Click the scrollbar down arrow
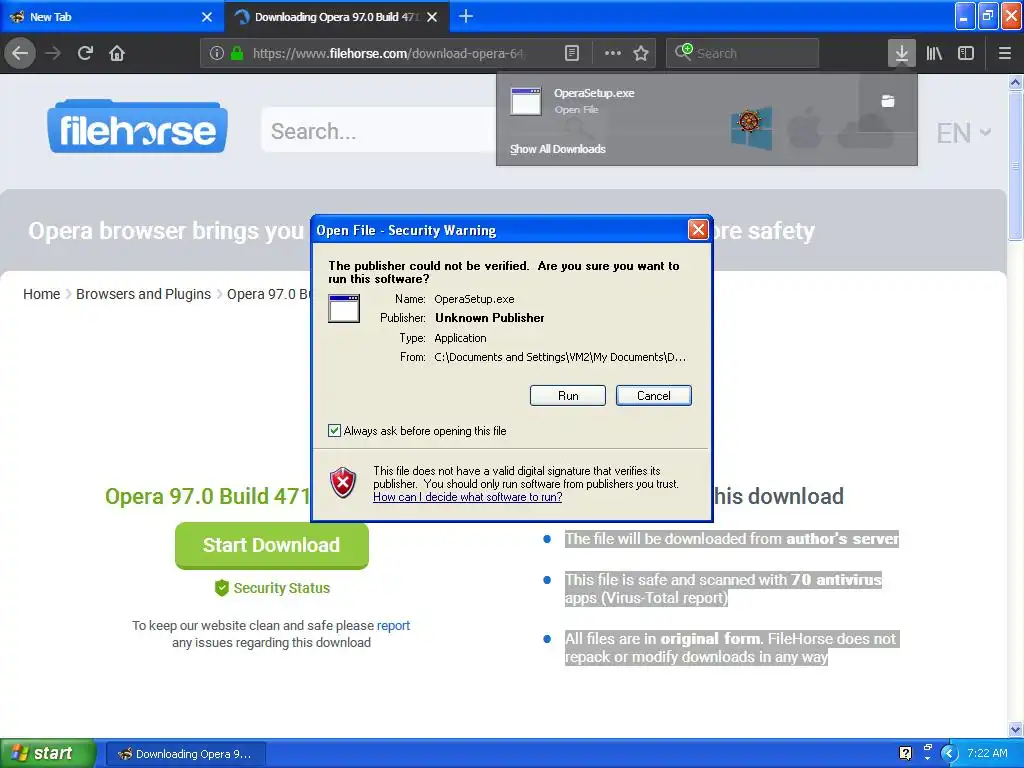 point(1015,729)
